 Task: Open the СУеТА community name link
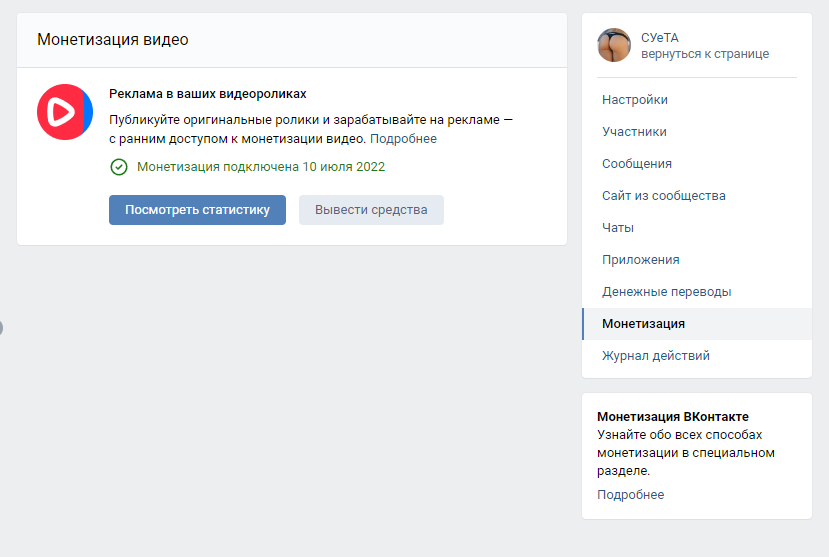(x=660, y=38)
